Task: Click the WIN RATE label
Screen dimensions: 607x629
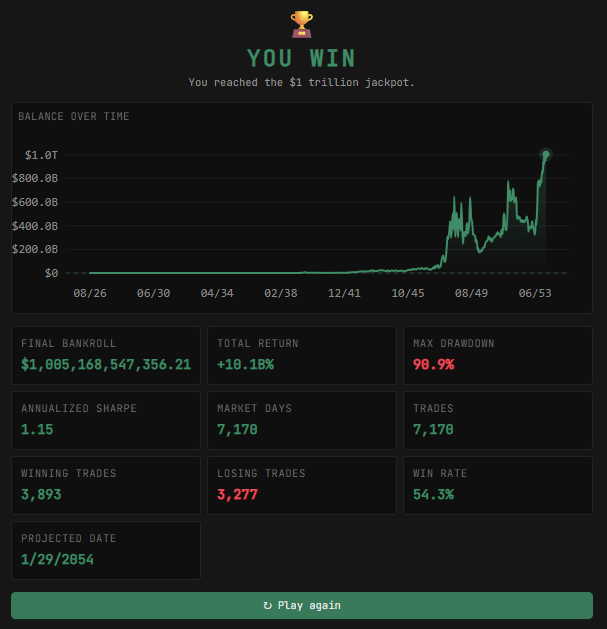Action: 440,473
